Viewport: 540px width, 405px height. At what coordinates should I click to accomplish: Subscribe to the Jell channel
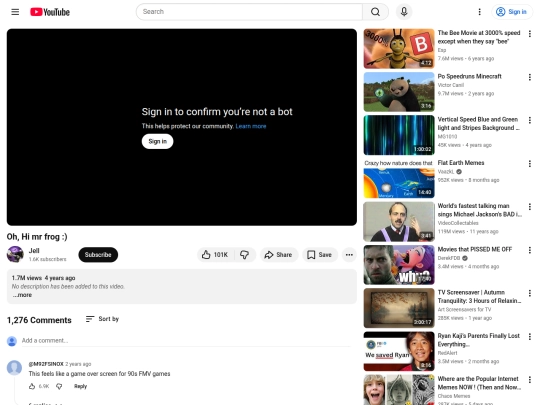(x=98, y=255)
